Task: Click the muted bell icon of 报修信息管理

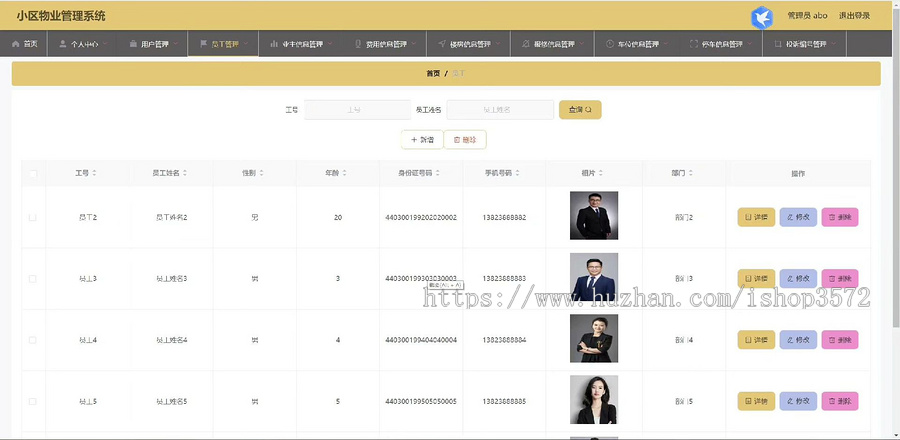Action: click(x=526, y=44)
